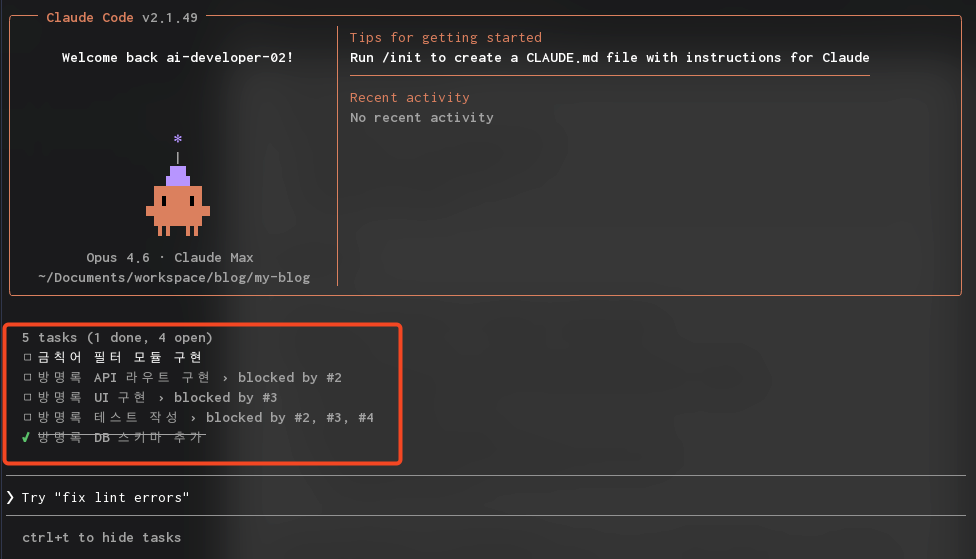976x559 pixels.
Task: Click the chevron before "blocked by #2"
Action: 225,377
